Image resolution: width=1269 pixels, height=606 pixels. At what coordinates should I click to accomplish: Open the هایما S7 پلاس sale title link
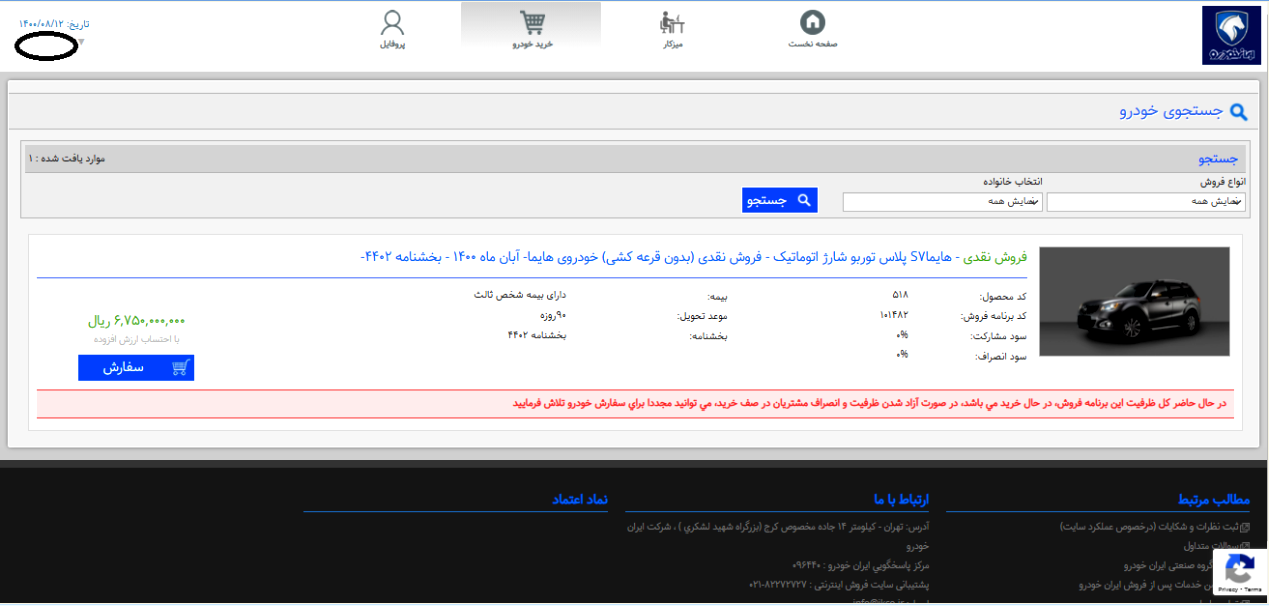tap(693, 257)
